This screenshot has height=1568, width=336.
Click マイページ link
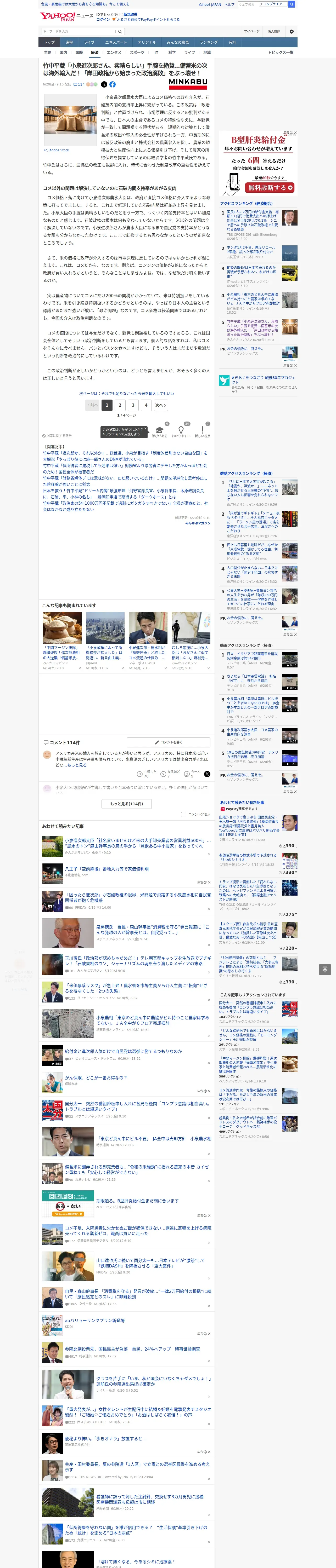pos(251,31)
